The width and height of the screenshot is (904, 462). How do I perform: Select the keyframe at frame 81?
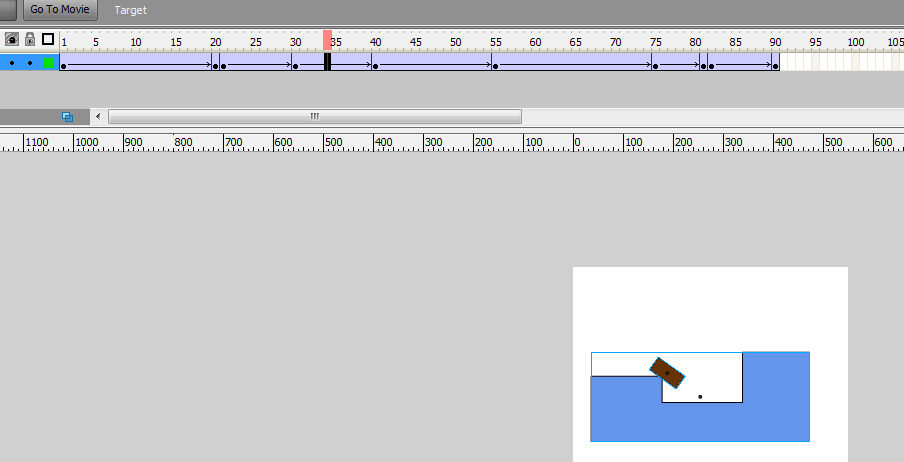703,66
